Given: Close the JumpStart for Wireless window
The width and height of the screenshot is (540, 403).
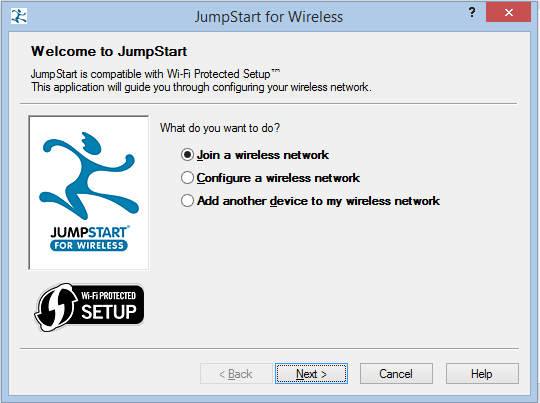Looking at the screenshot, I should 508,12.
